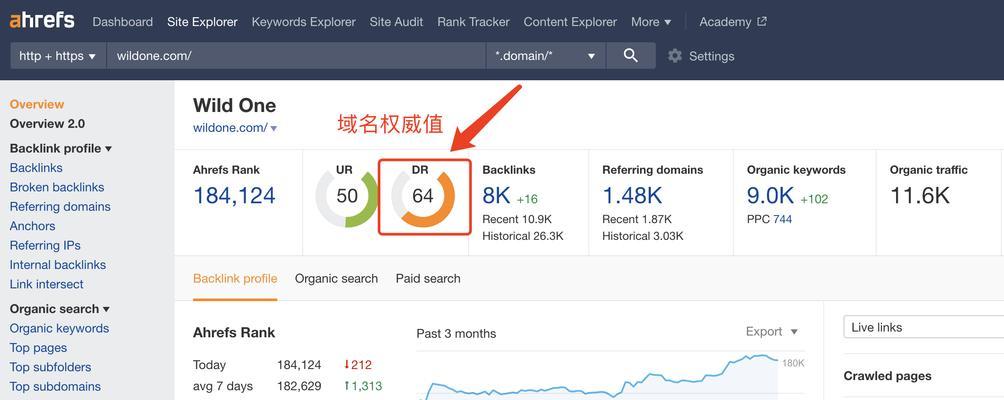Open Link intersect in sidebar
This screenshot has width=1004, height=400.
(x=46, y=284)
